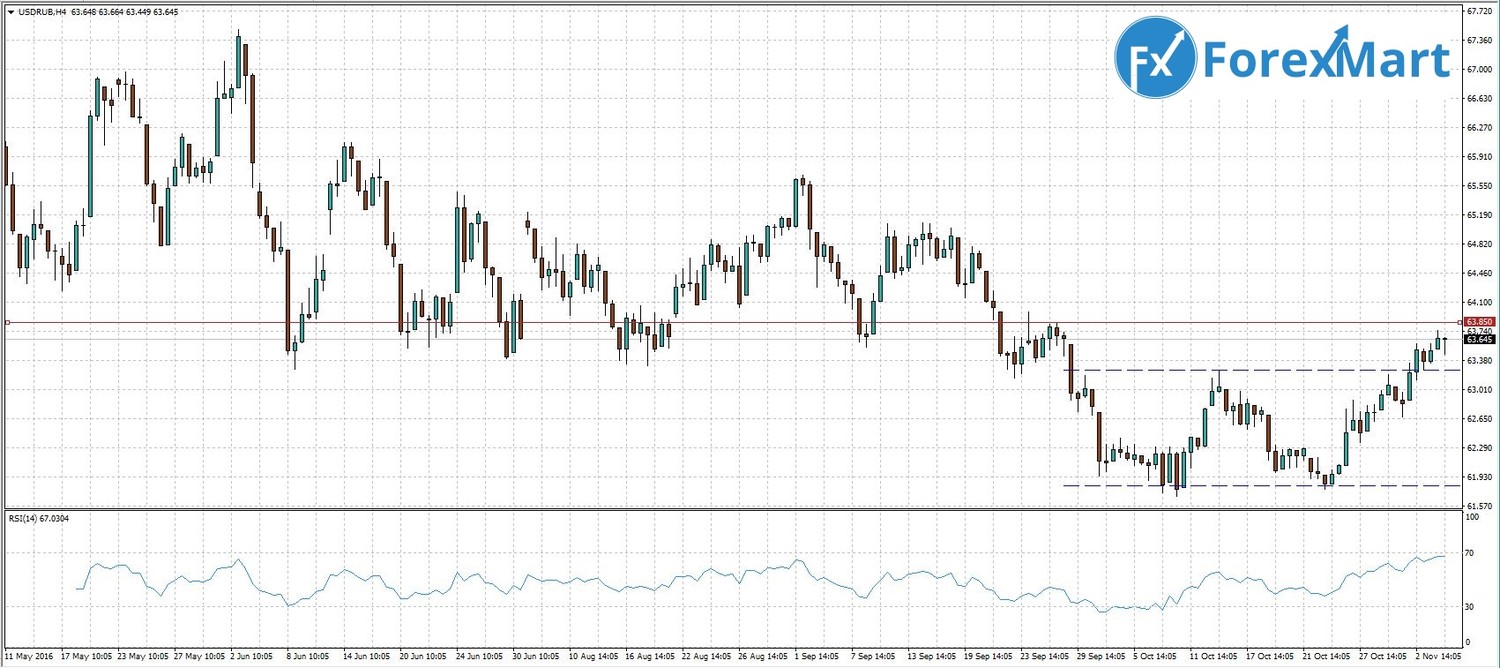Click the 61.570 label on price axis
The width and height of the screenshot is (1500, 668).
pyautogui.click(x=1479, y=506)
